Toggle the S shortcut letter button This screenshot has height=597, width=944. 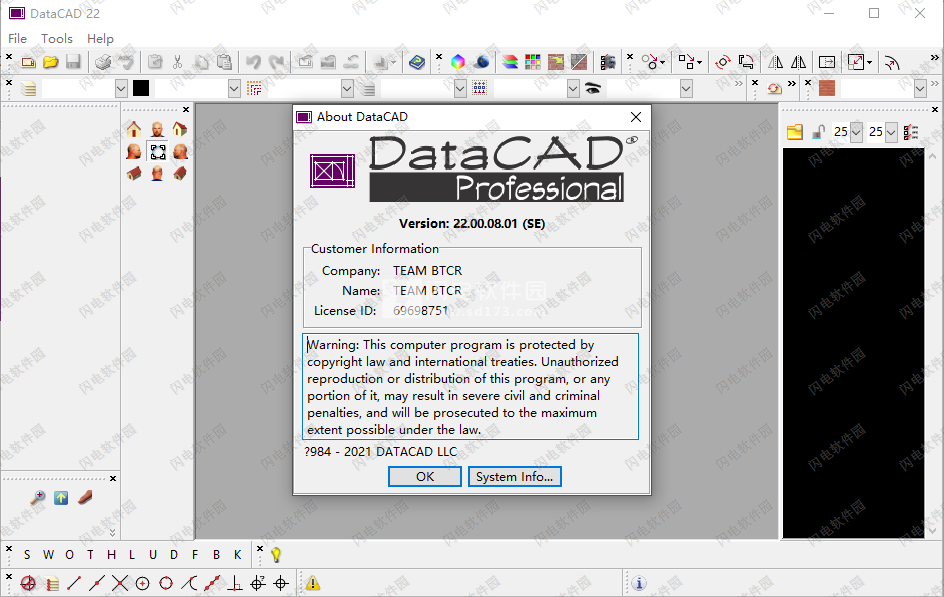tap(27, 555)
